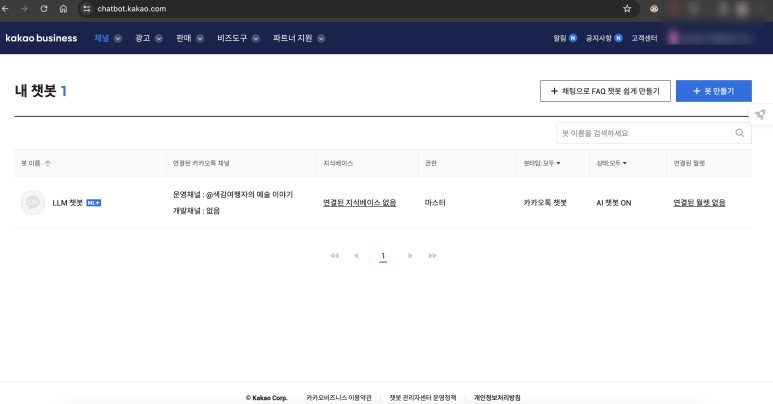
Task: Select the 개발채널 : 없음 text
Action: 196,211
